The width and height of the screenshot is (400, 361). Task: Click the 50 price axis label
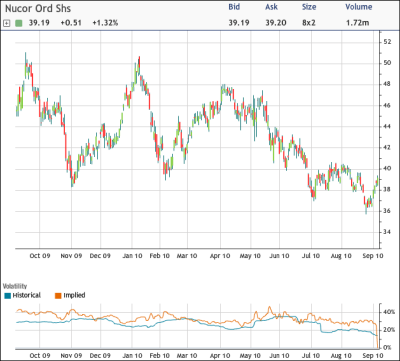387,63
